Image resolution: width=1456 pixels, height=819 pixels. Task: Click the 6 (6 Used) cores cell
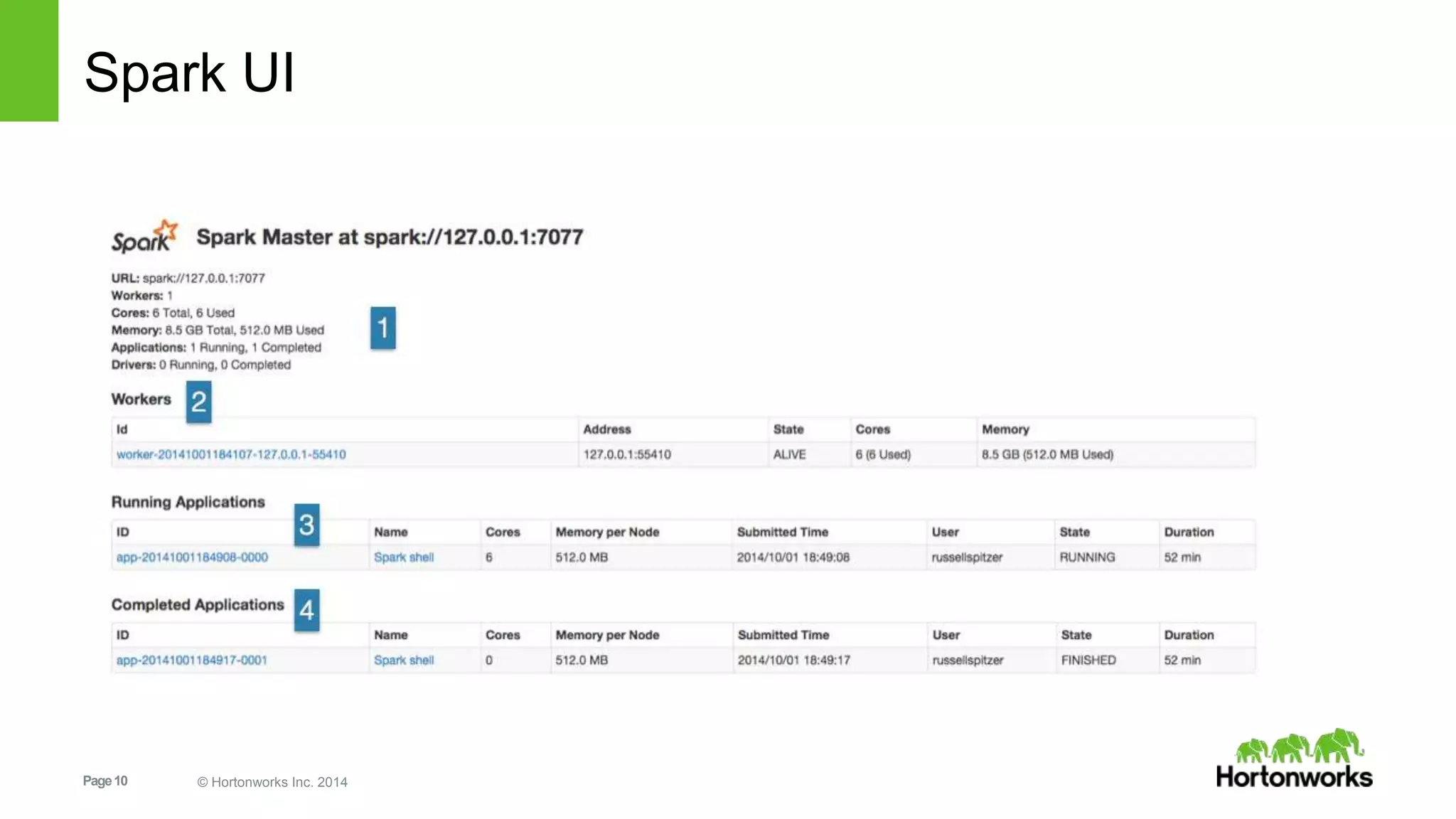[x=883, y=454]
